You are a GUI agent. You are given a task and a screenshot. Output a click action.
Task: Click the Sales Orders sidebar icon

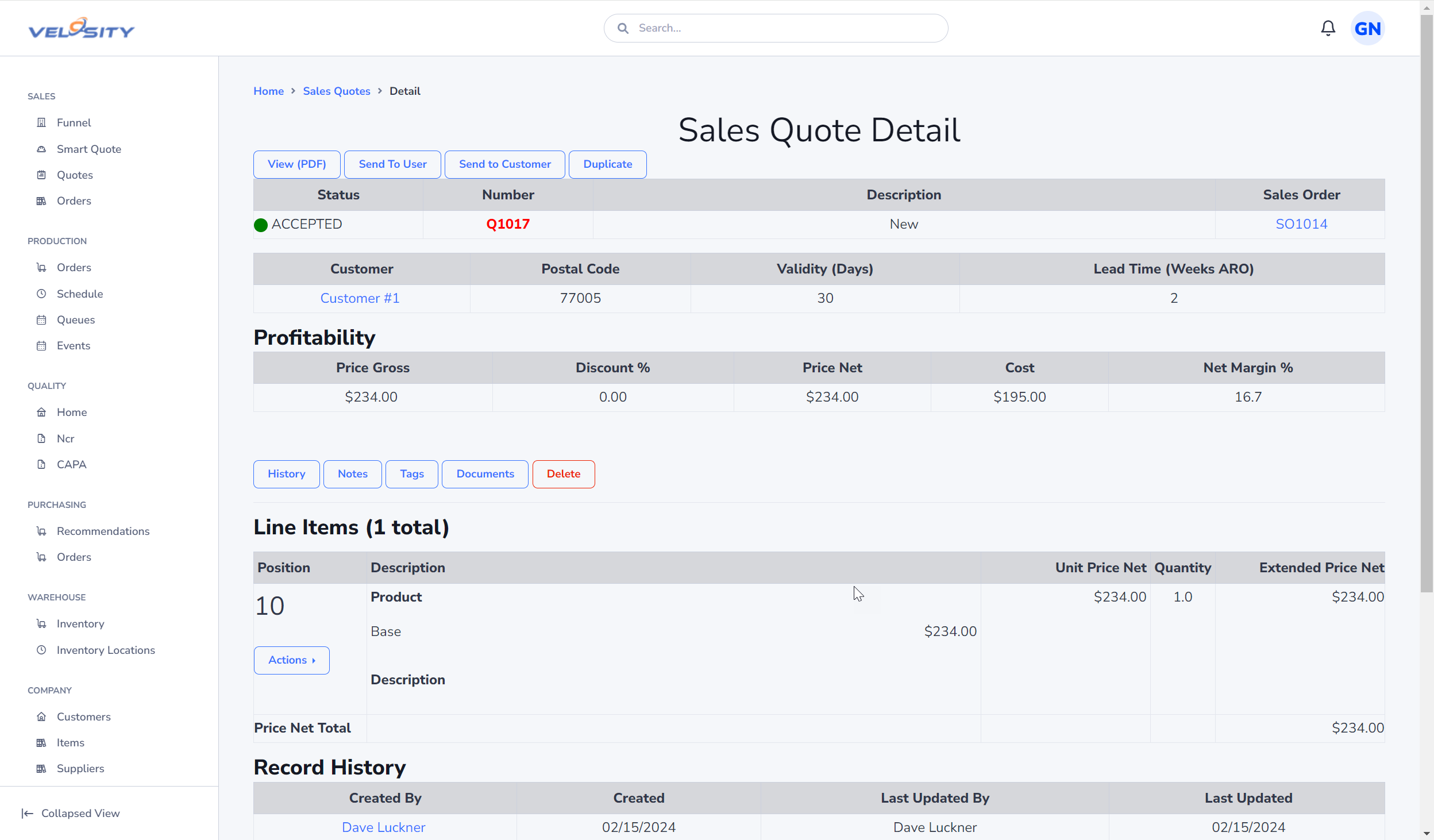point(41,201)
